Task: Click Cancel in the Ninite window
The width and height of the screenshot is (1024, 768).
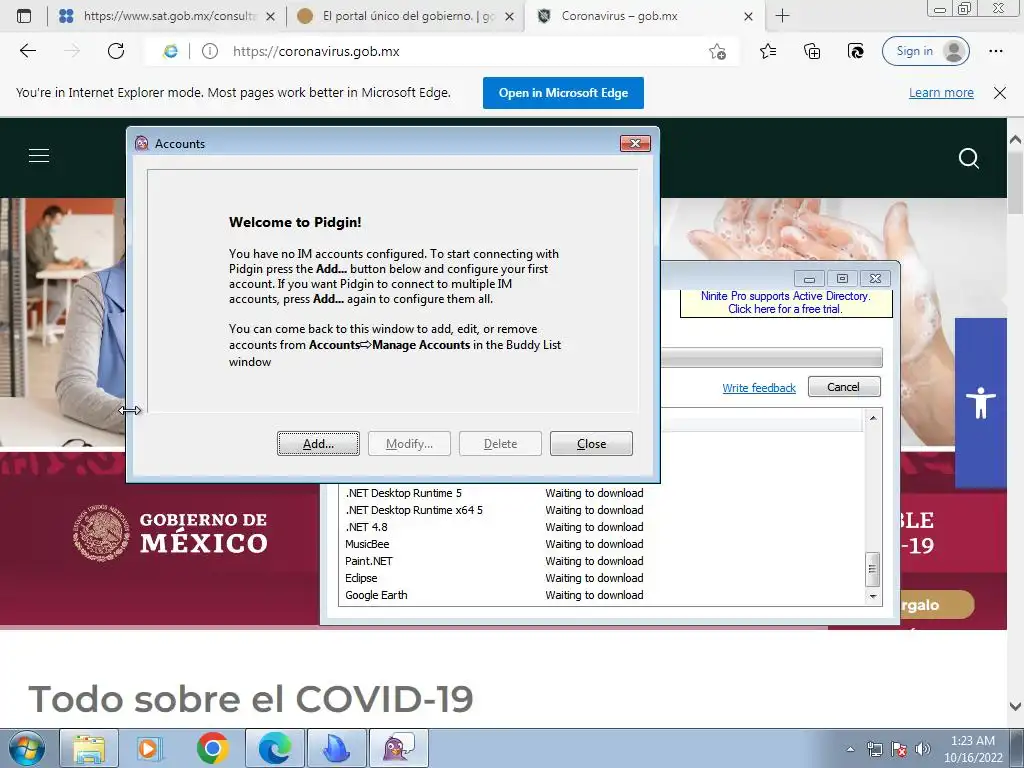Action: click(x=844, y=387)
